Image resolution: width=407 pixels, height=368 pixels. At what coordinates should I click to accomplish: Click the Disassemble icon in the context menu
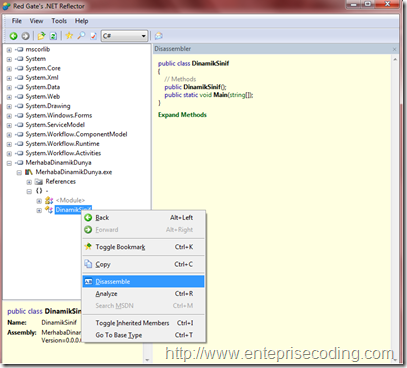click(x=88, y=282)
